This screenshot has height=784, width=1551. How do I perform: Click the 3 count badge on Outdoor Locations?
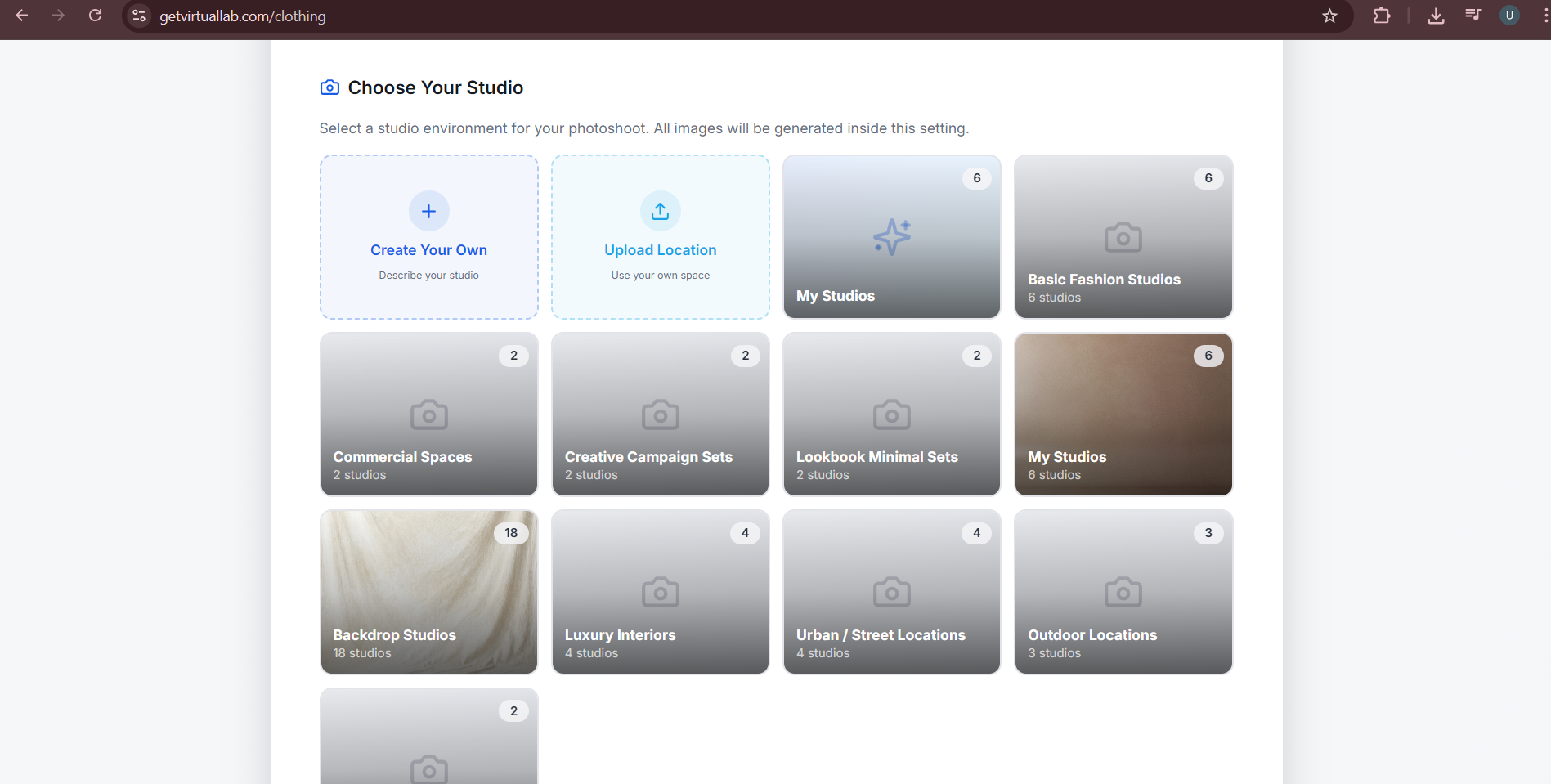click(x=1208, y=533)
